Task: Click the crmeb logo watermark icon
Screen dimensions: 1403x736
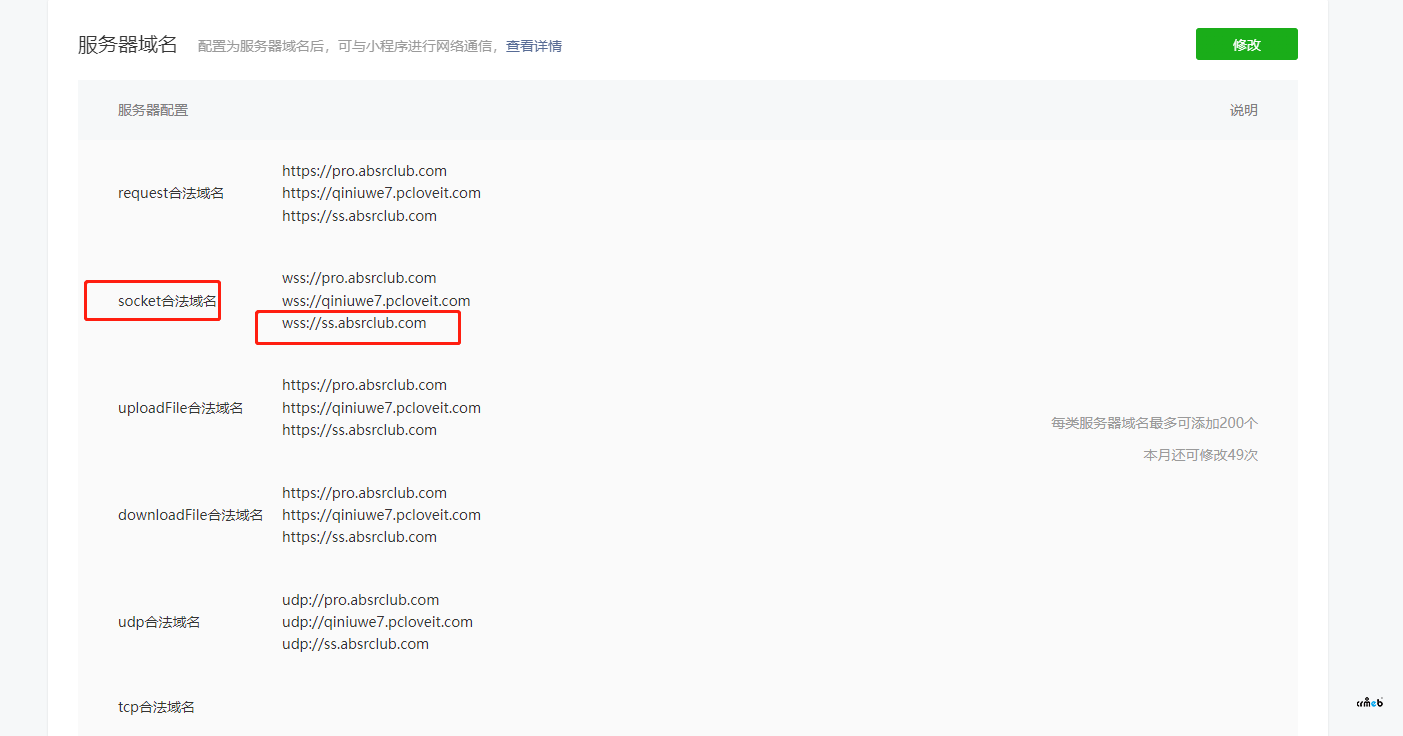Action: 1368,701
